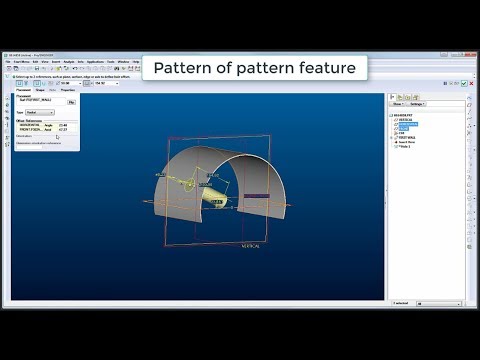Open the File menu
This screenshot has height=360, width=480.
(8, 62)
